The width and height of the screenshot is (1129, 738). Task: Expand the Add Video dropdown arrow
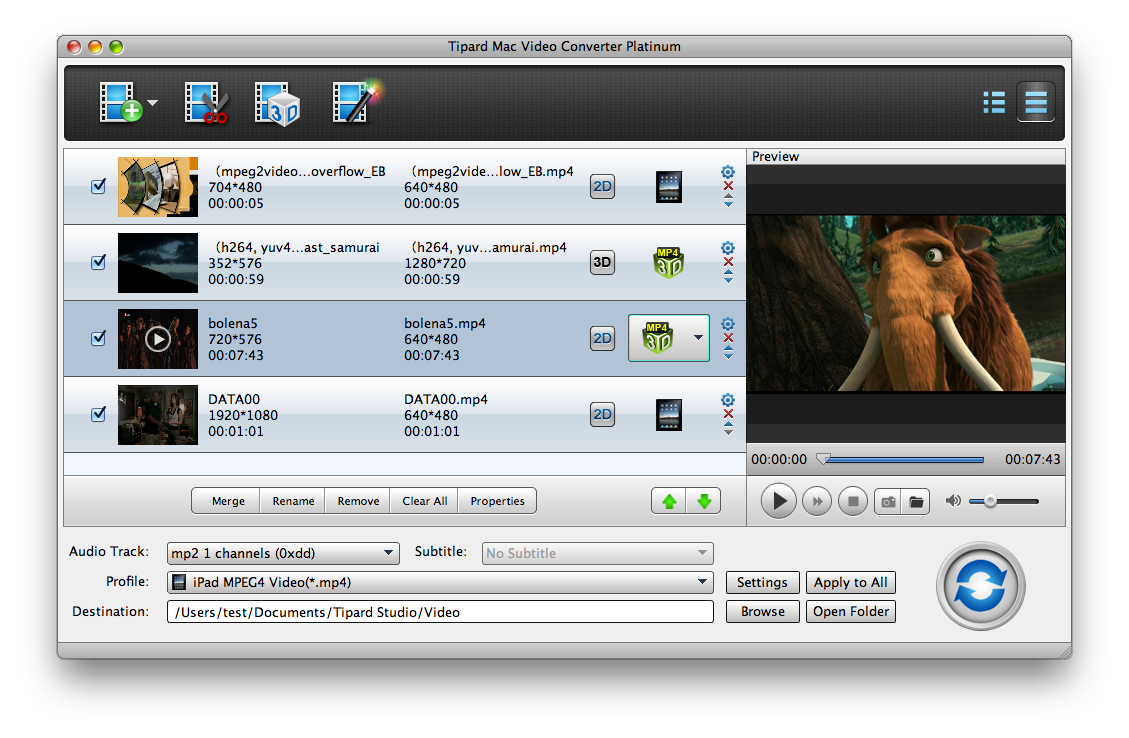(153, 103)
